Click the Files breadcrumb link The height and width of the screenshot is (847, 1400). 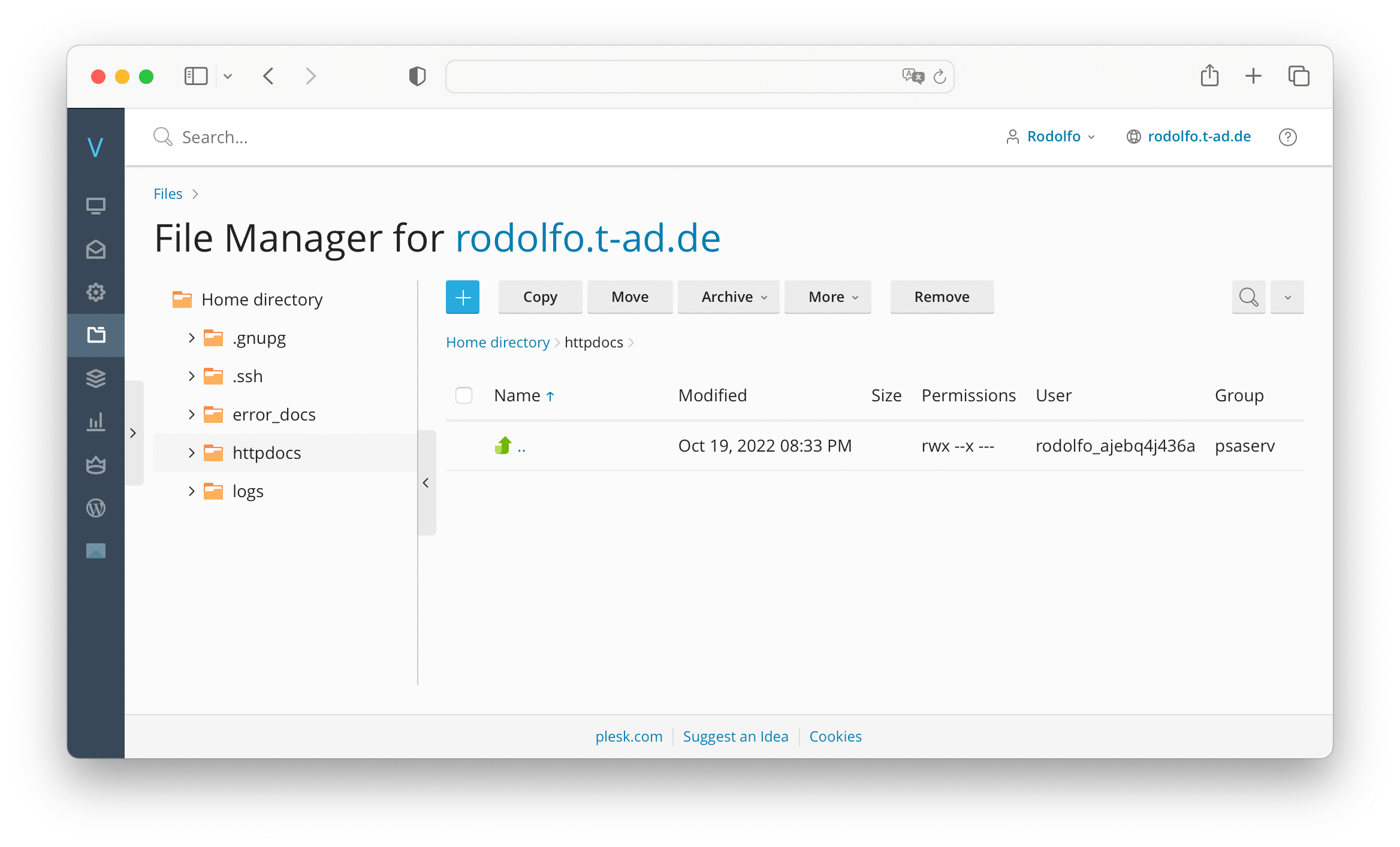[168, 194]
